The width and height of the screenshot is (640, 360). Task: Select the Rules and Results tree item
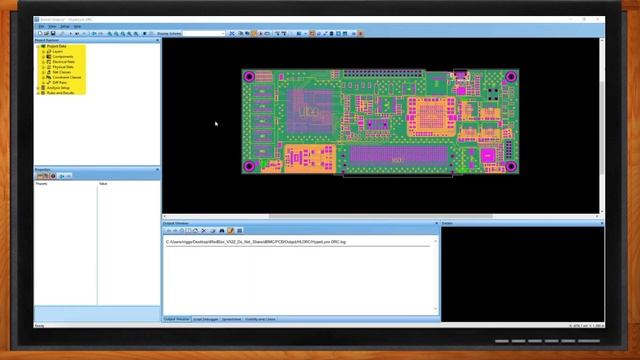point(60,93)
